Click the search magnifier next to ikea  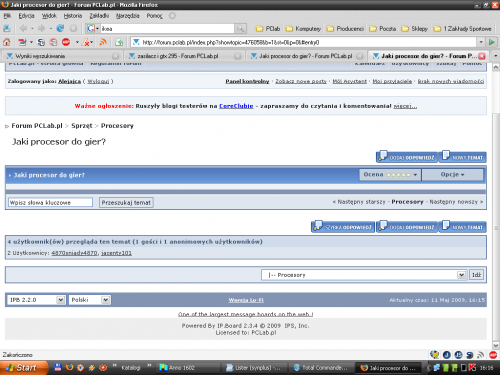pos(240,29)
